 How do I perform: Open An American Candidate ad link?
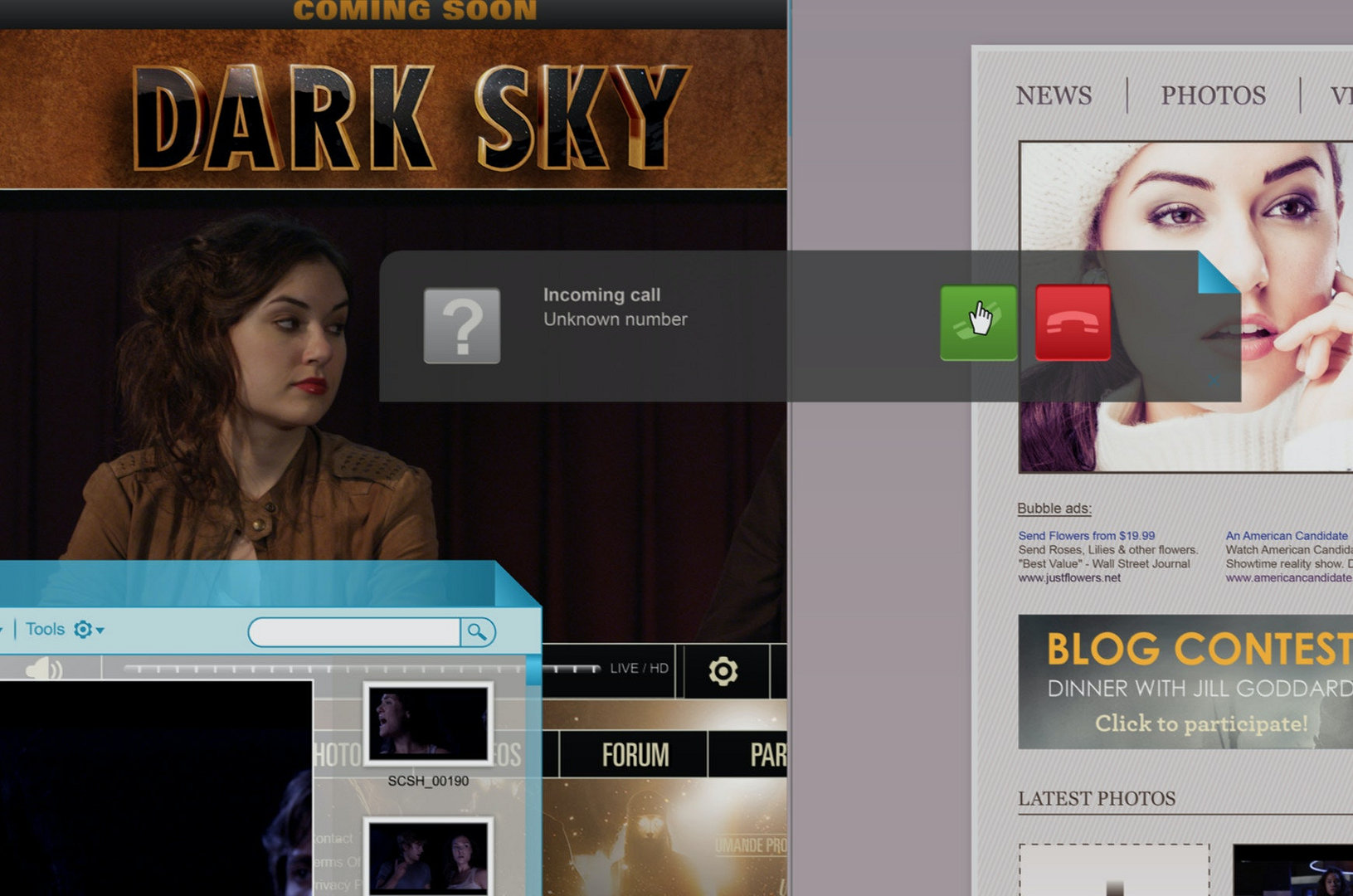click(x=1287, y=536)
